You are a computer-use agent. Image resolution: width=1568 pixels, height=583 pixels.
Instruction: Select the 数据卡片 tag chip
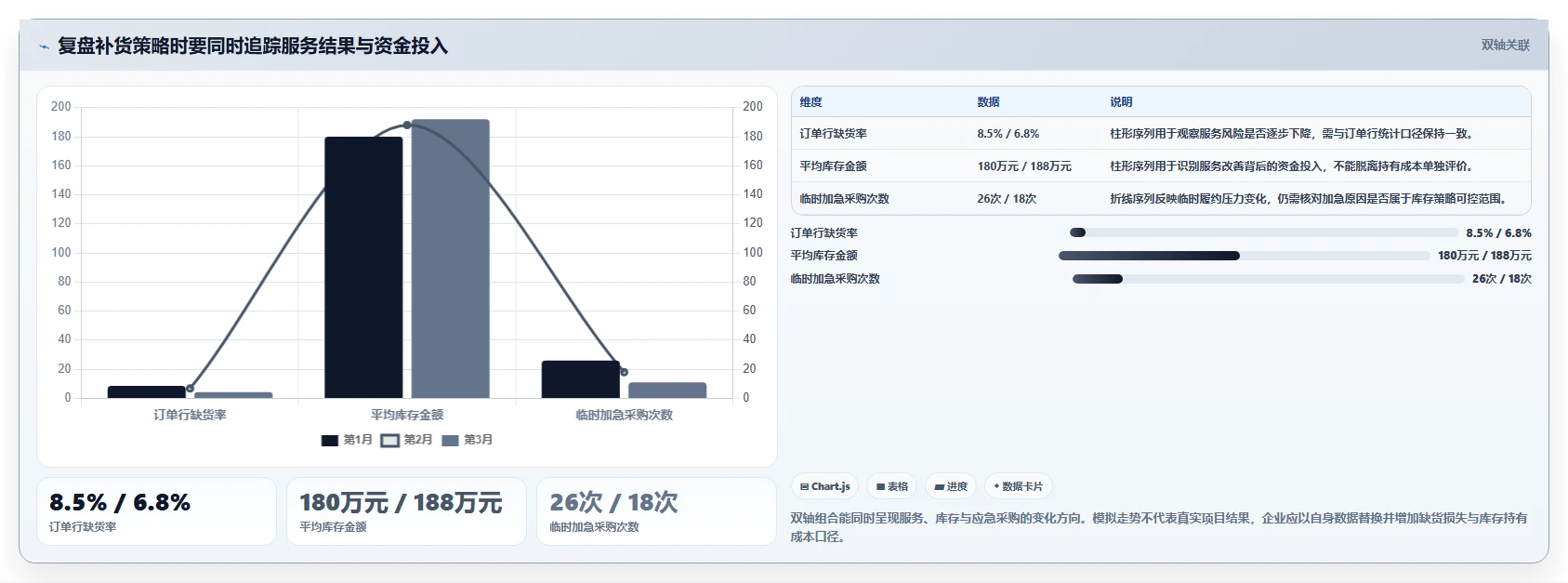pos(1018,486)
